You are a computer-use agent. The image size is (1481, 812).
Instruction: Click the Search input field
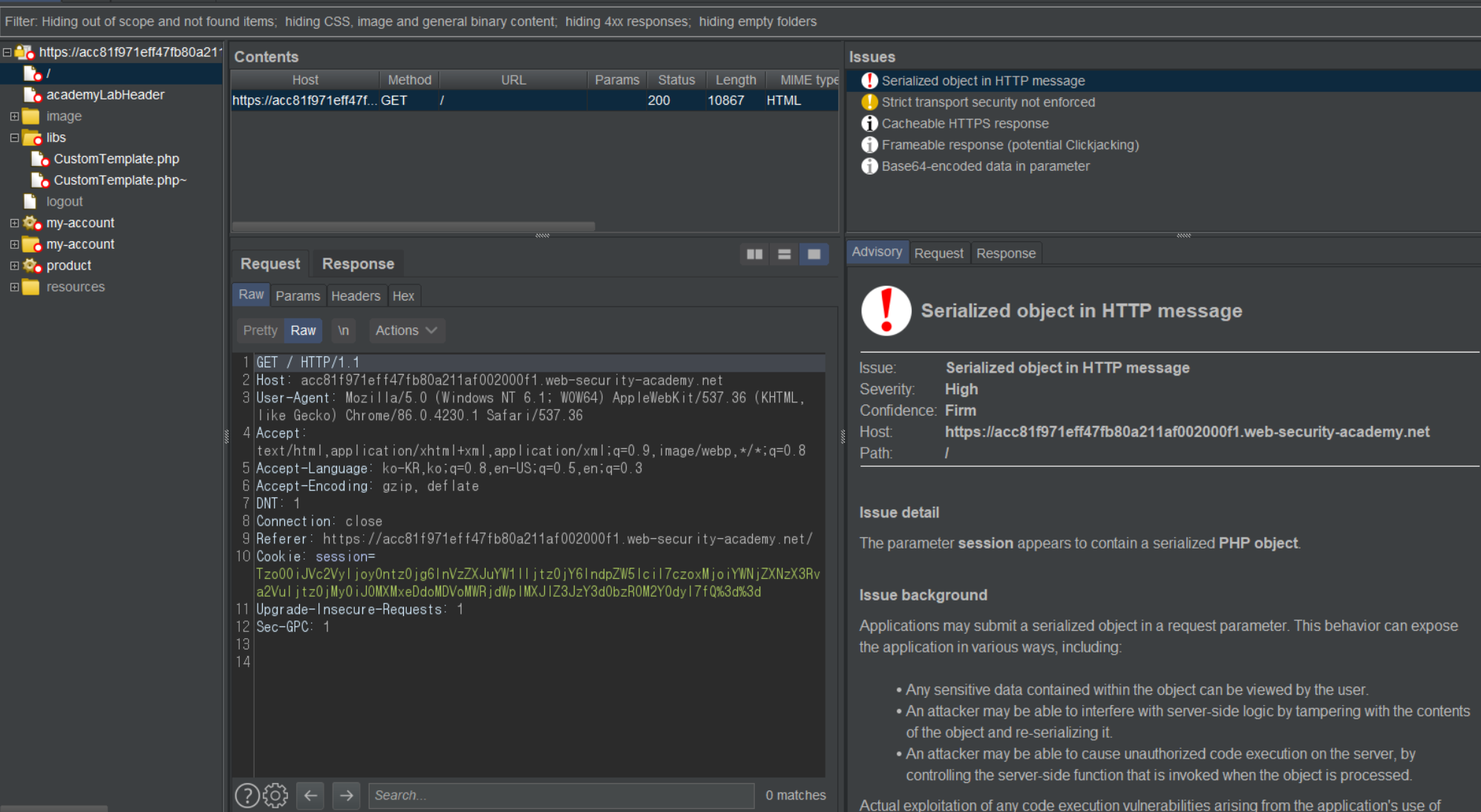(x=560, y=795)
